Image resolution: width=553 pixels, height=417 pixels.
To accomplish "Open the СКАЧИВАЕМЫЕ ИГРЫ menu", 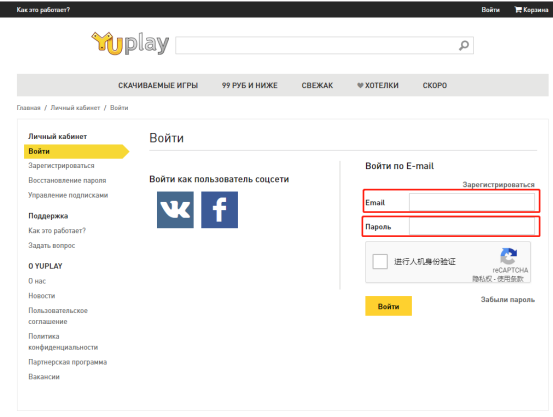I will 158,85.
